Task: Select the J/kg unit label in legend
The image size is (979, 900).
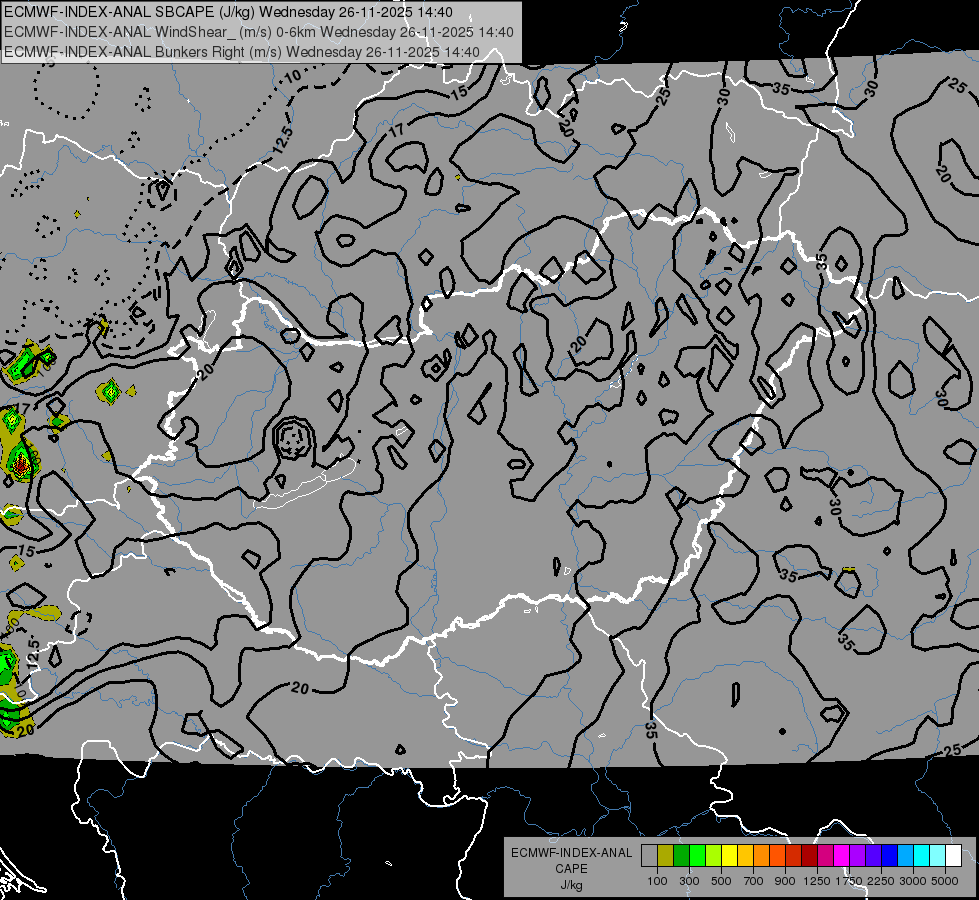Action: pyautogui.click(x=571, y=885)
